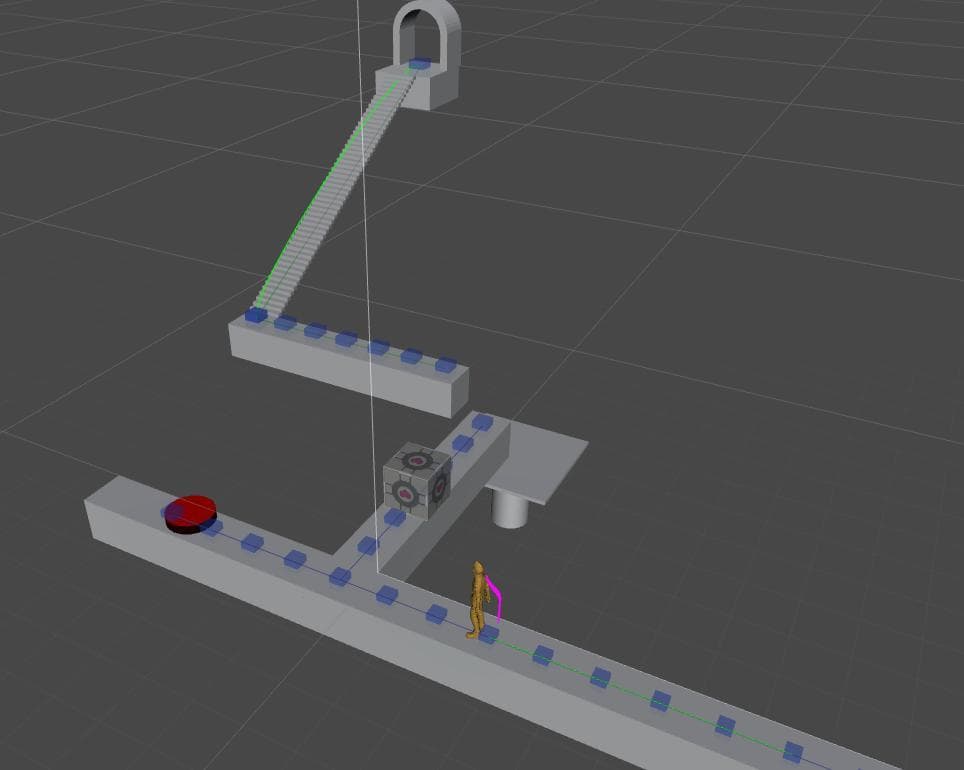Select the red circular floor button
Viewport: 964px width, 770px height.
click(x=191, y=514)
